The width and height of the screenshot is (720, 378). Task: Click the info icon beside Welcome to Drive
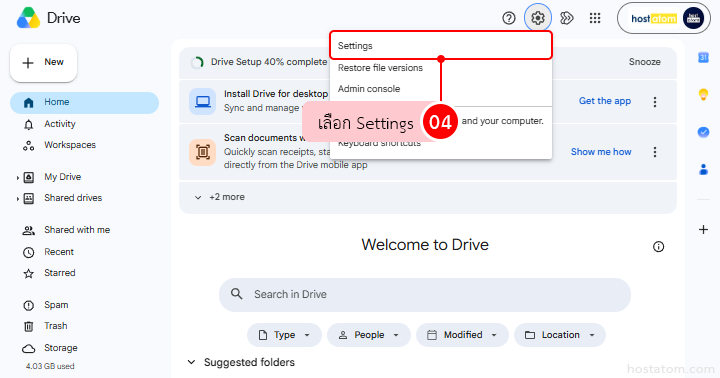pos(658,247)
